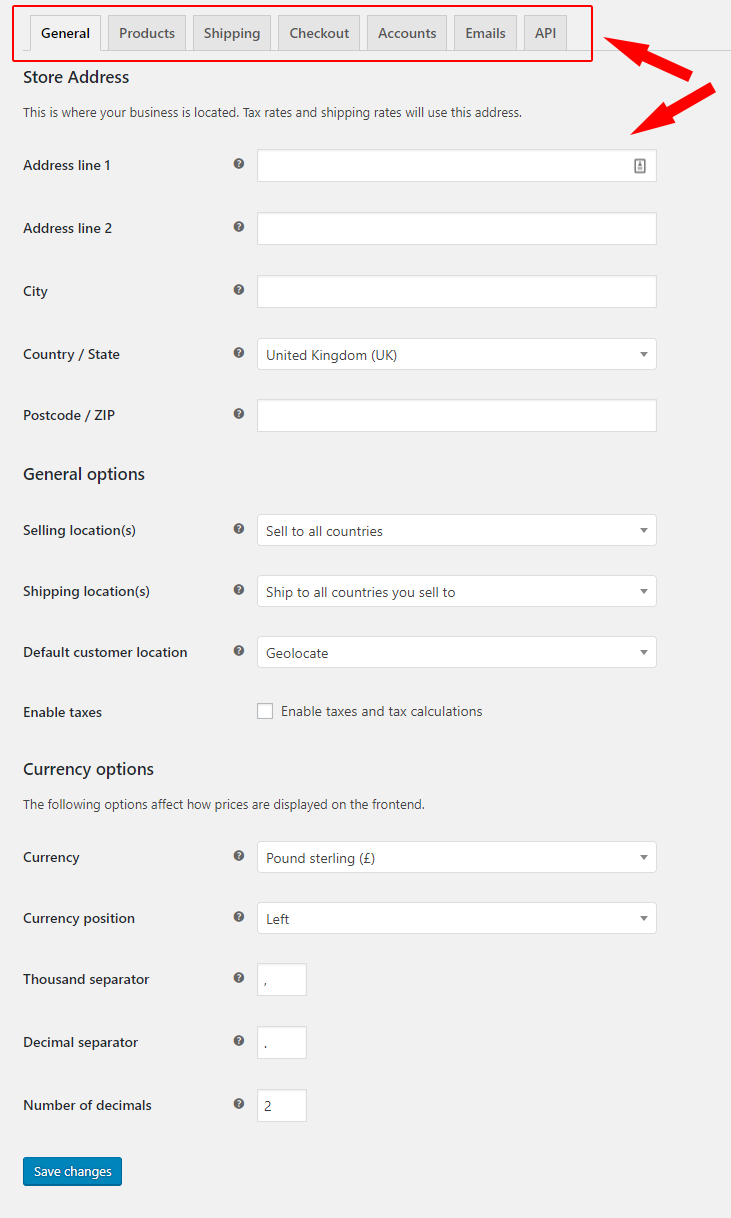Expand the Selling location(s) dropdown

click(x=457, y=530)
